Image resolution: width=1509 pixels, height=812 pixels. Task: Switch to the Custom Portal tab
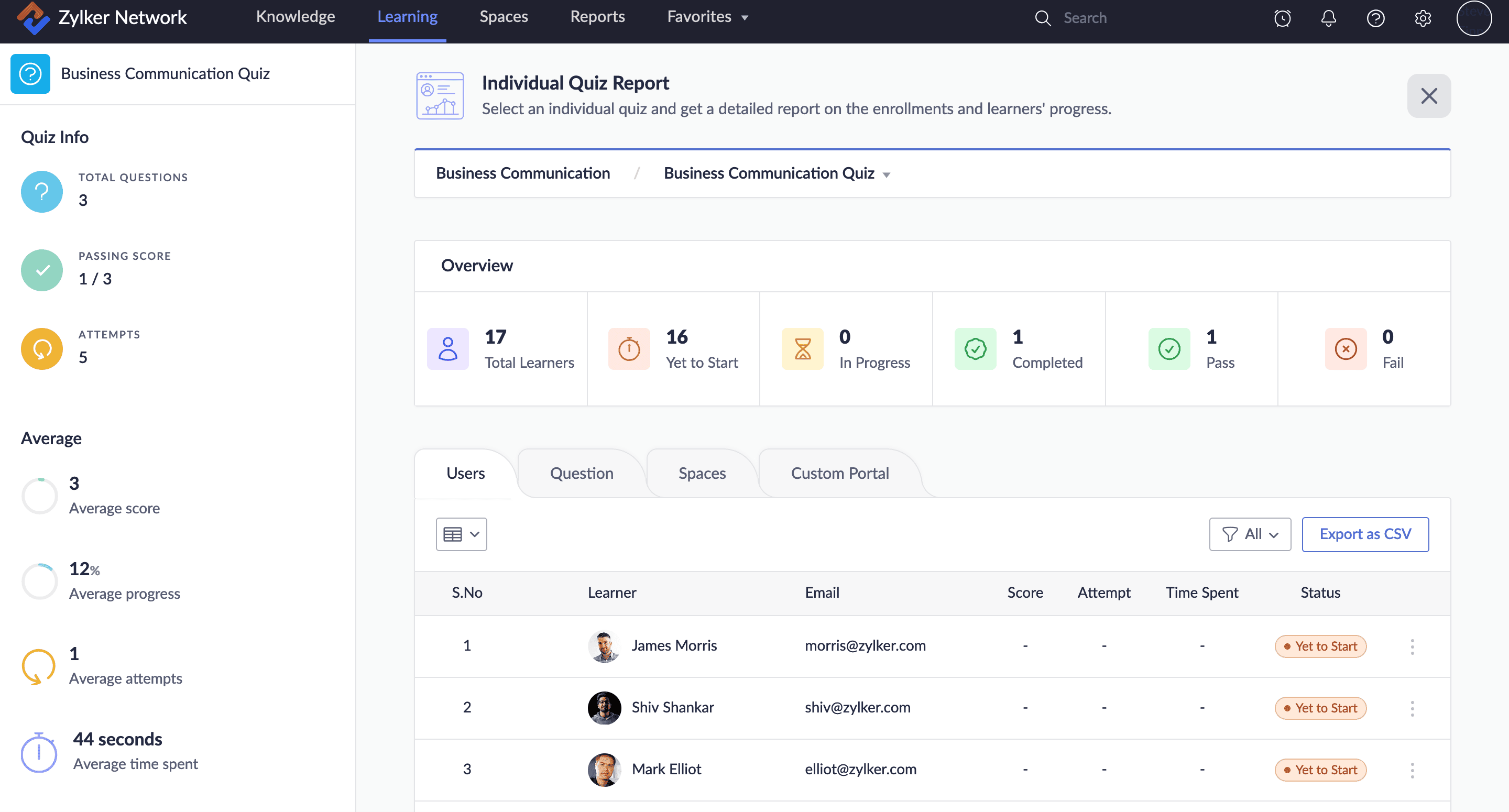(839, 474)
